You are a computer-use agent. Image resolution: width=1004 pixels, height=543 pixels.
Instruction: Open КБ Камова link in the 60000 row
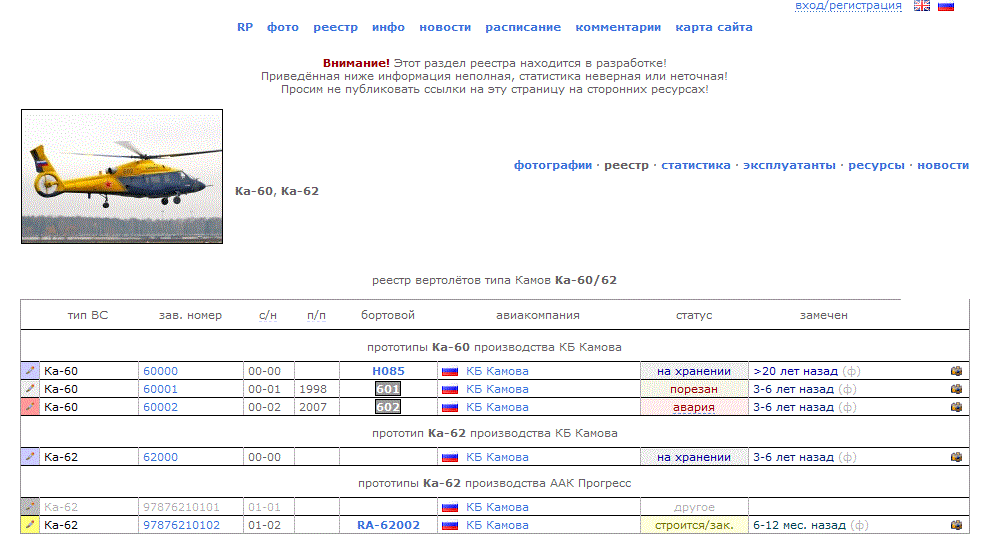pyautogui.click(x=498, y=371)
